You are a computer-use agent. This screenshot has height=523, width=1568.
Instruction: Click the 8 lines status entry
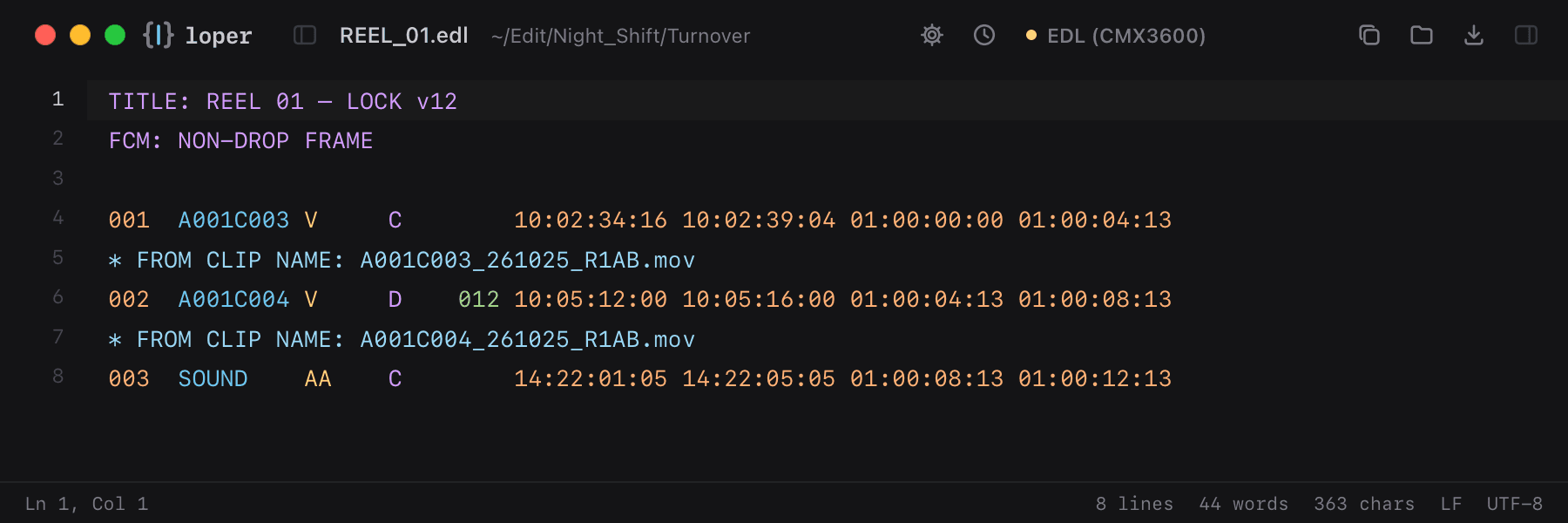tap(1134, 504)
